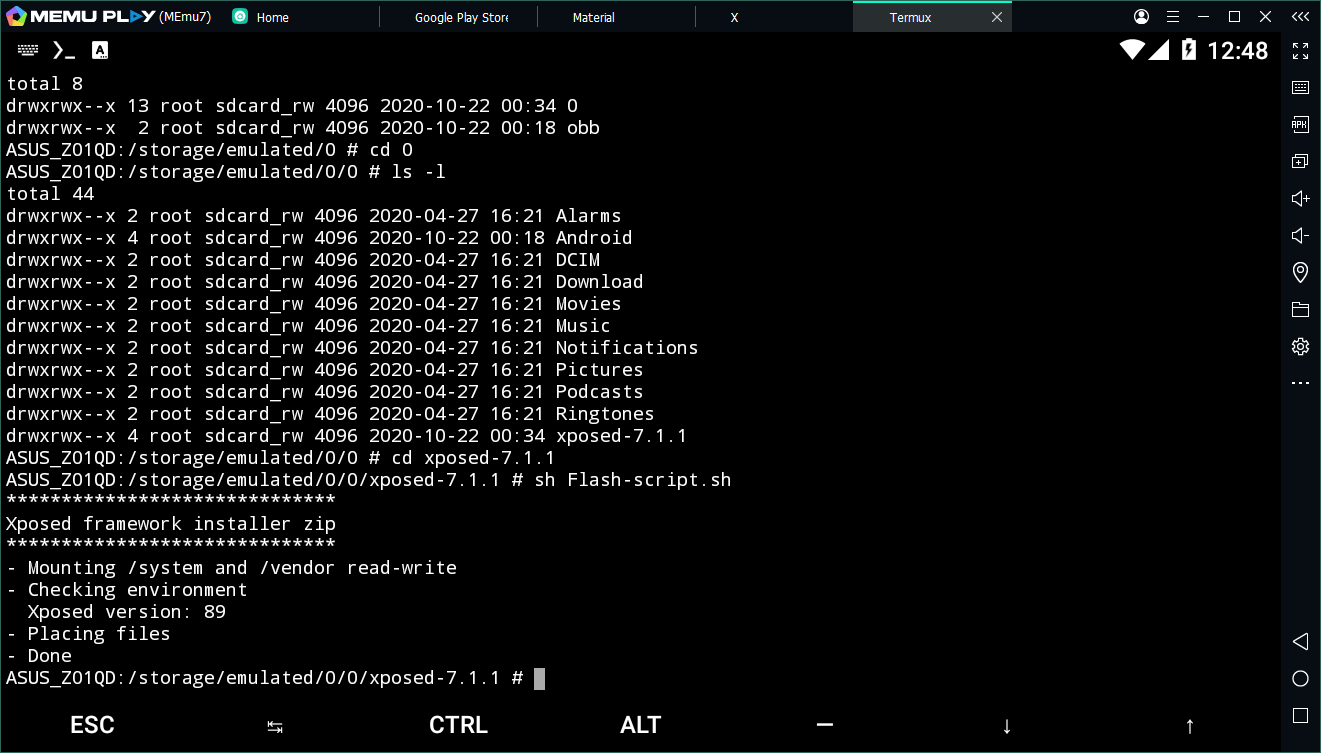Collapse the sidebar with the triple-chevron icon
1321x753 pixels.
click(1300, 17)
